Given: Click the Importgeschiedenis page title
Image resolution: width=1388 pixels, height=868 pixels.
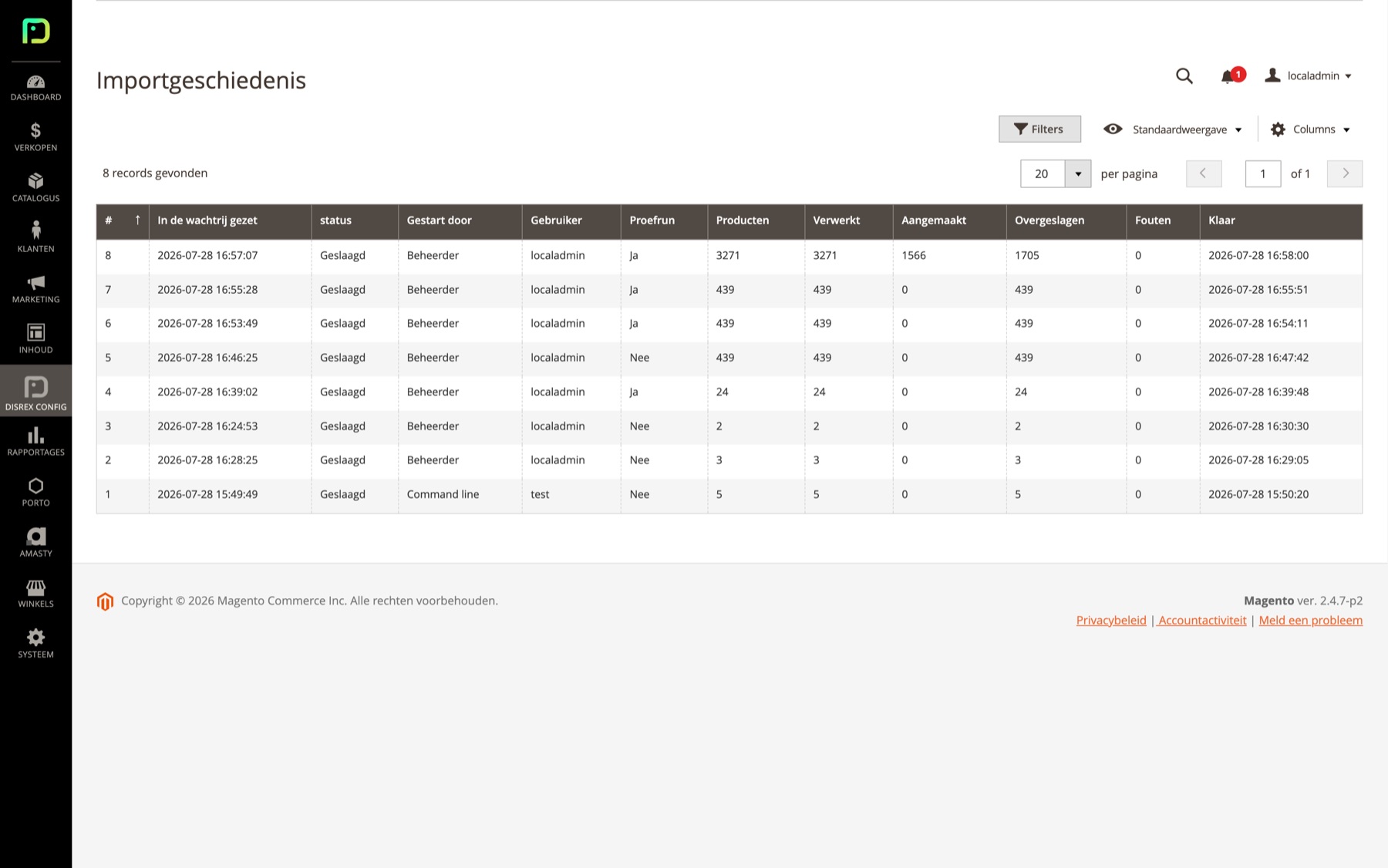Looking at the screenshot, I should (x=201, y=80).
